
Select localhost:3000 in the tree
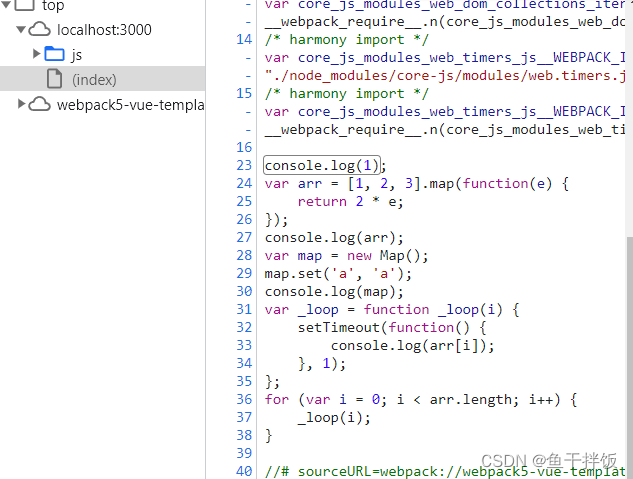point(104,29)
